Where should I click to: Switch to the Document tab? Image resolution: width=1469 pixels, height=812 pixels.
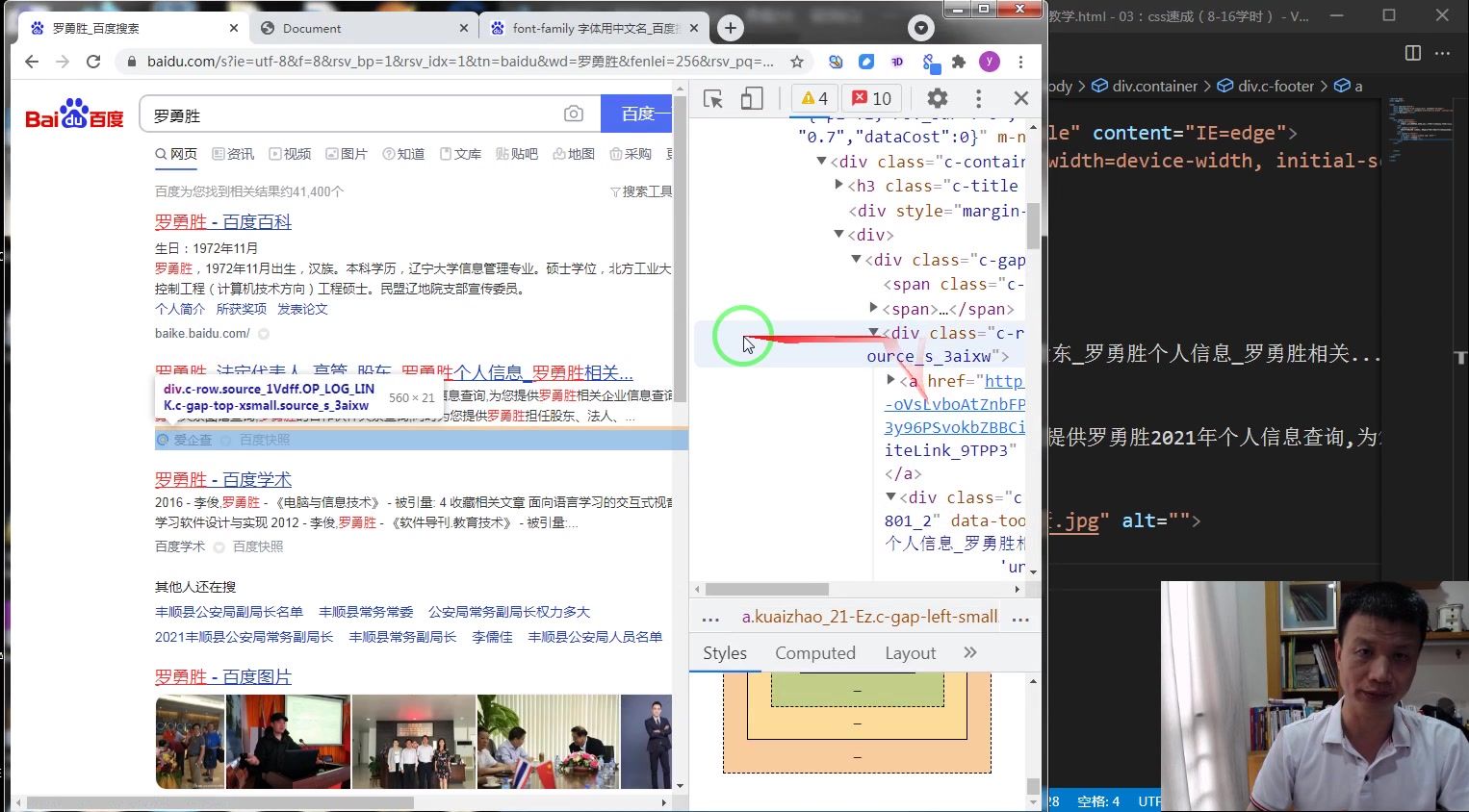[364, 28]
